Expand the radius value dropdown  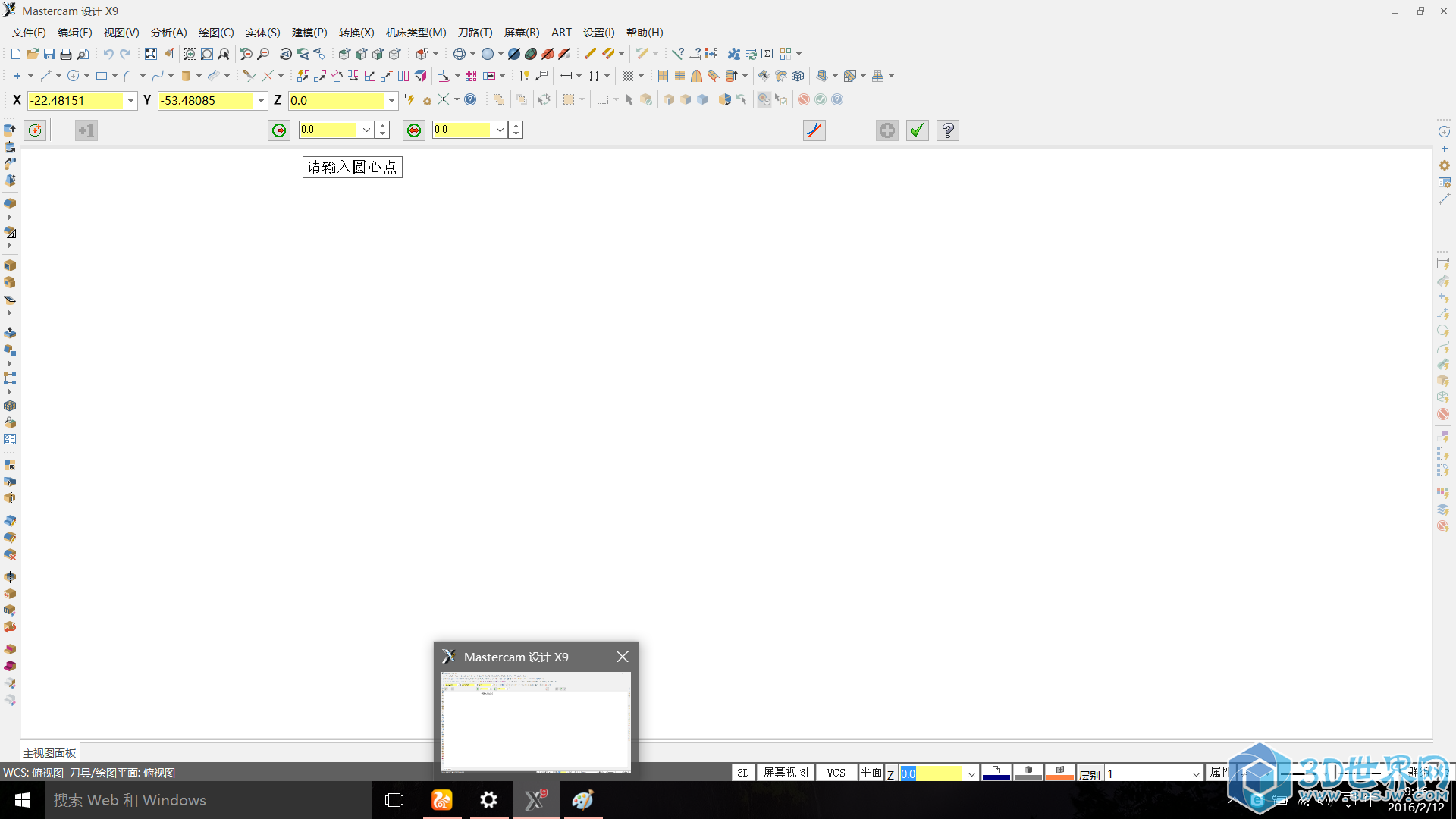366,130
